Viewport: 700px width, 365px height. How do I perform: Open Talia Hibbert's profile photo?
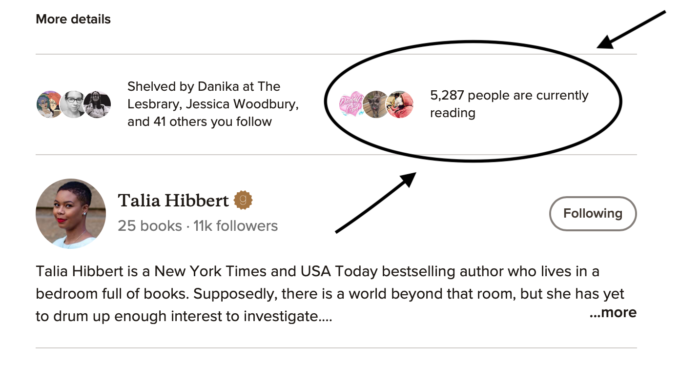point(71,214)
